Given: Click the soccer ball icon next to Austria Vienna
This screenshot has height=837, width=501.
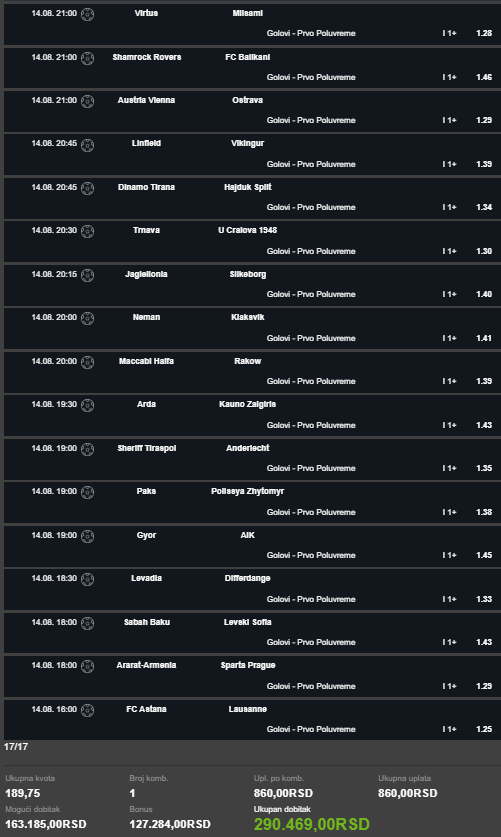Looking at the screenshot, I should 88,101.
